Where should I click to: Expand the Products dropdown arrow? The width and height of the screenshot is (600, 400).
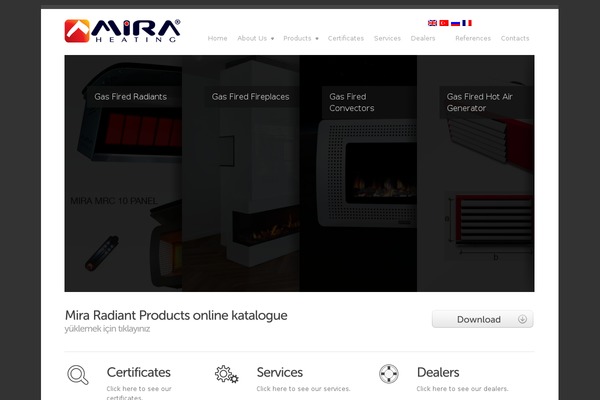point(317,39)
